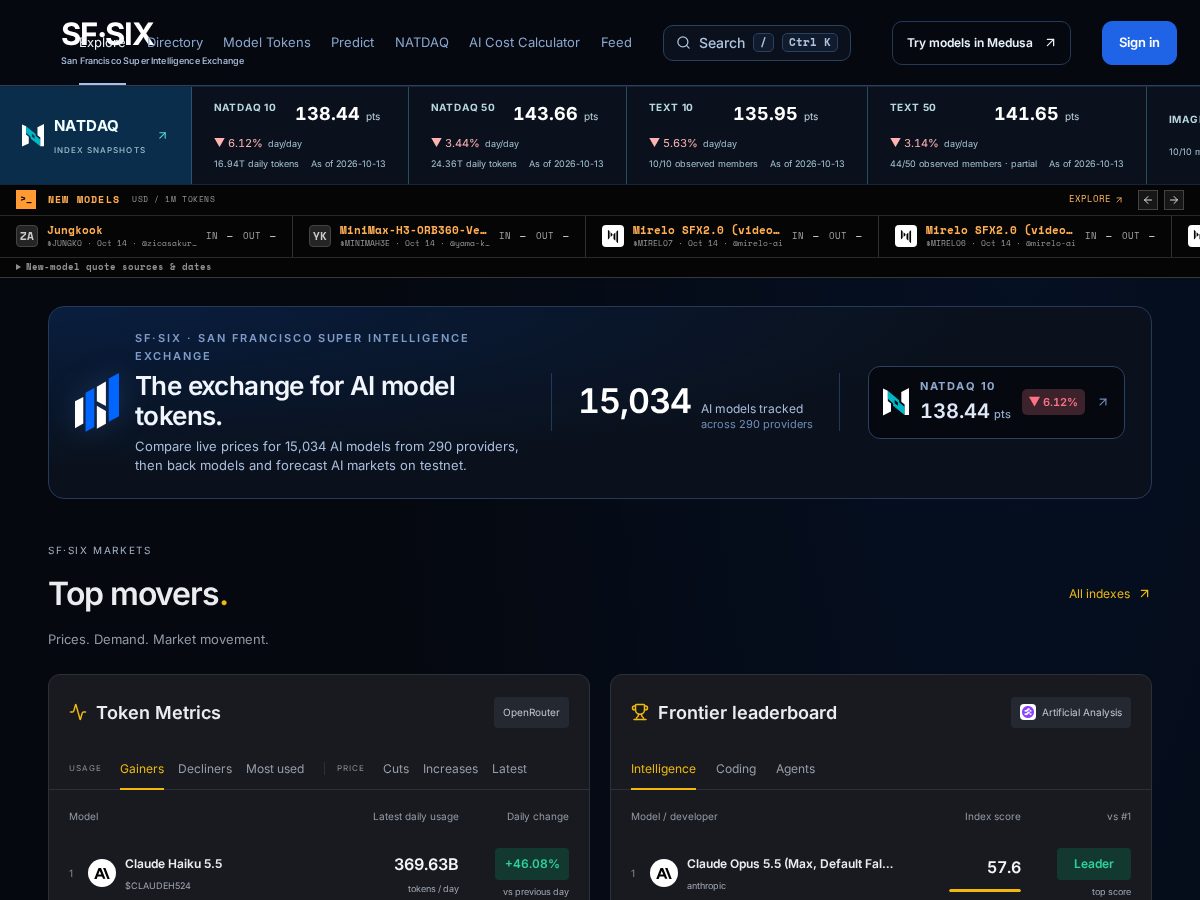Viewport: 1200px width, 900px height.
Task: Open the TEXT 10 index card
Action: tap(747, 135)
